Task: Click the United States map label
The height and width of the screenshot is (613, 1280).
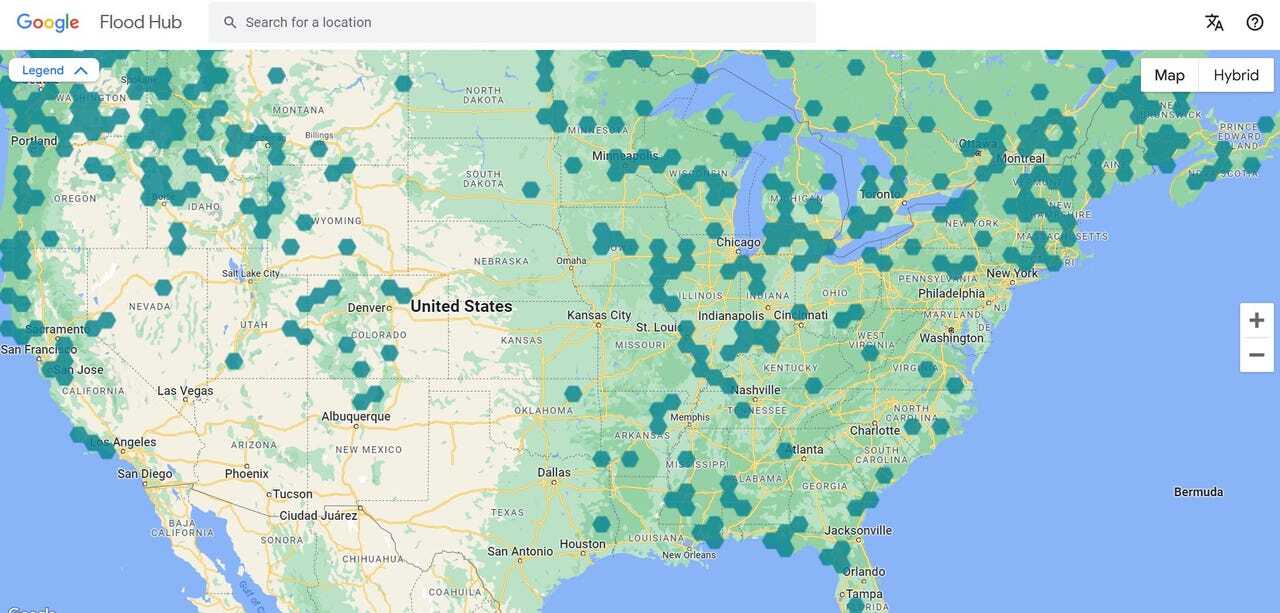Action: (461, 306)
